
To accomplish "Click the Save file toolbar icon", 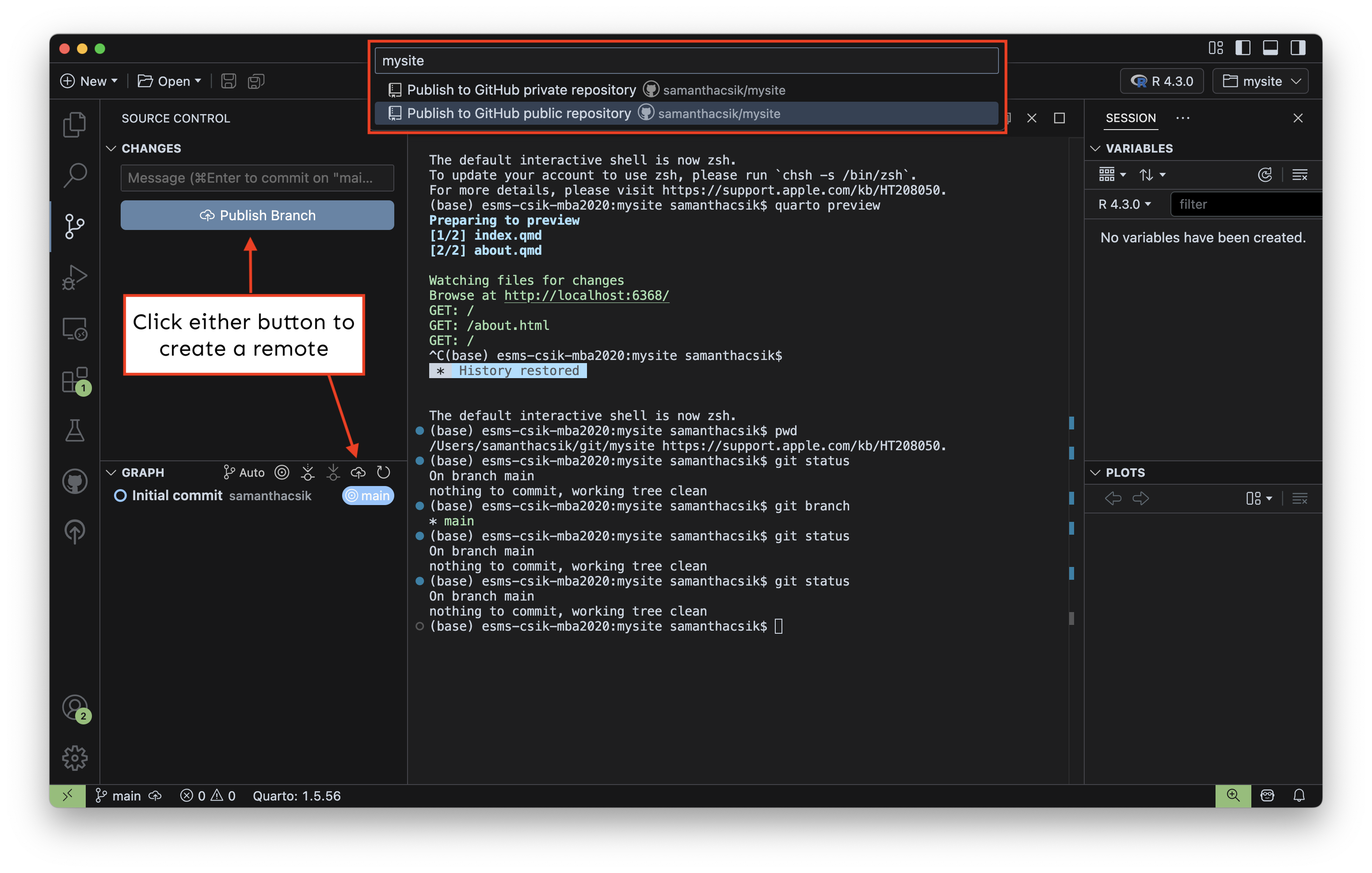I will coord(229,81).
